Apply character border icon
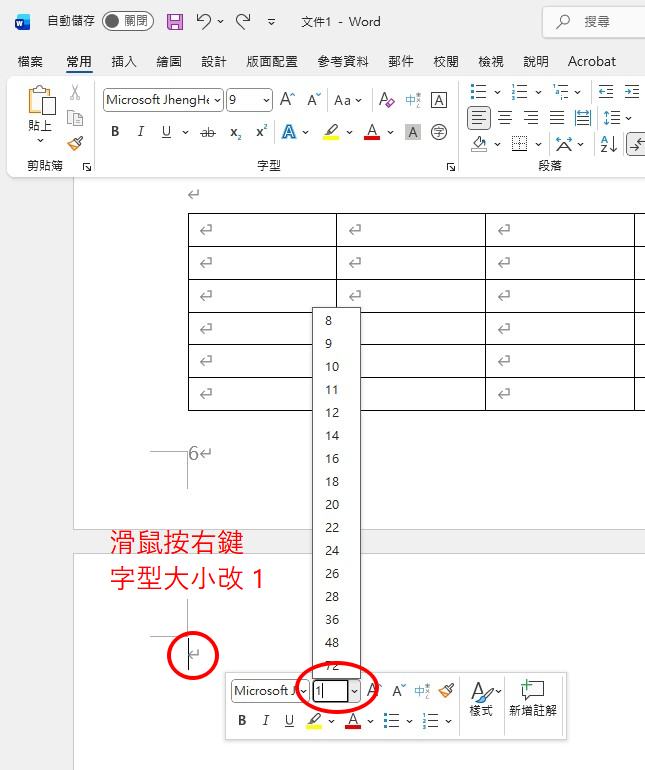645x770 pixels. [439, 100]
